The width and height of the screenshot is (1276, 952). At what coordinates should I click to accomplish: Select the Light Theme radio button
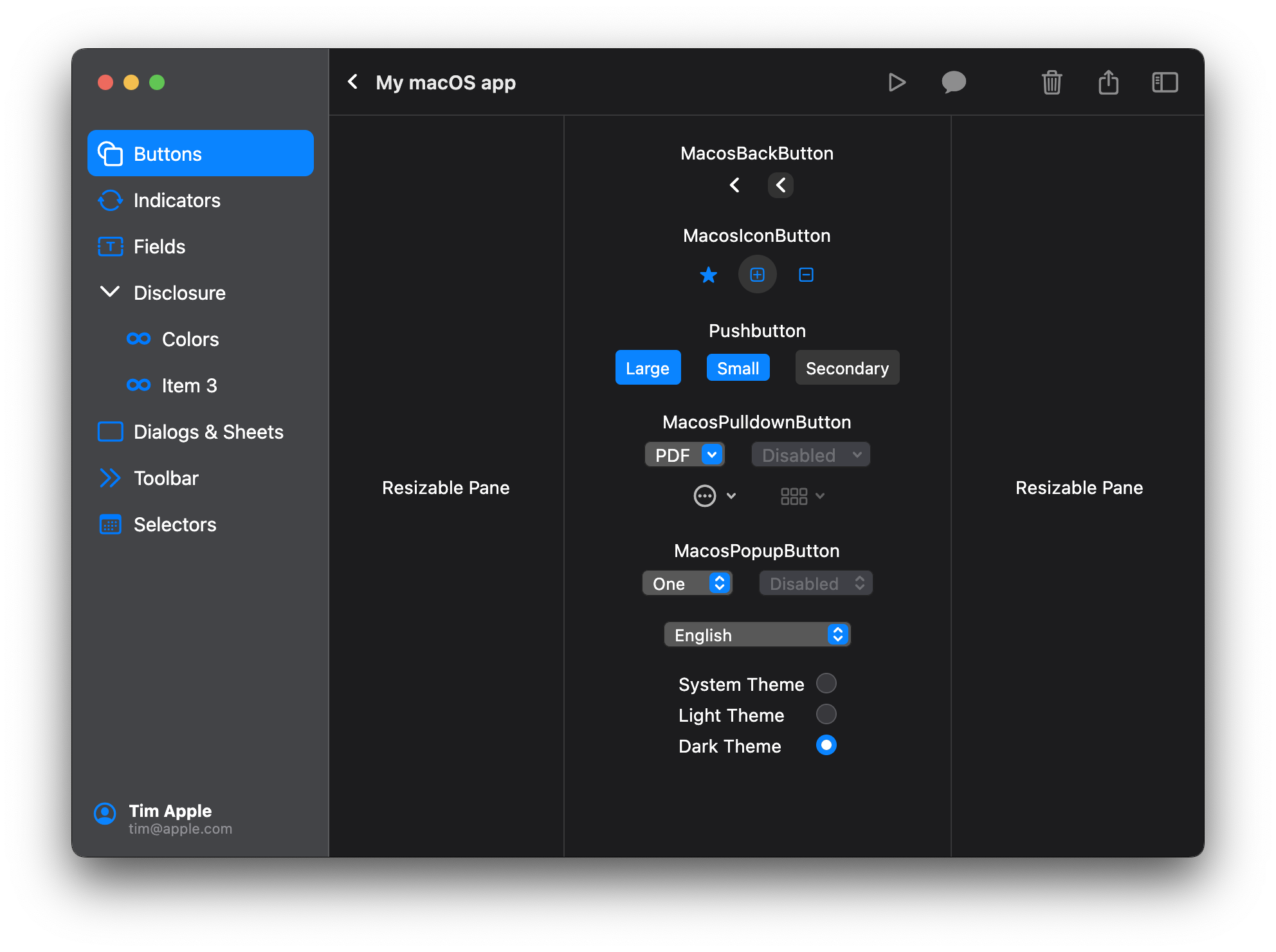826,714
